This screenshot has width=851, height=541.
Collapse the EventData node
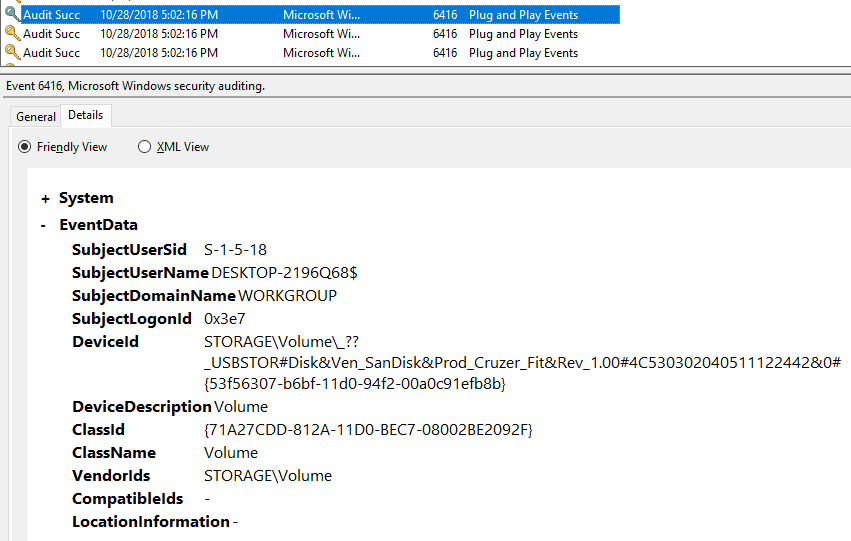[43, 226]
